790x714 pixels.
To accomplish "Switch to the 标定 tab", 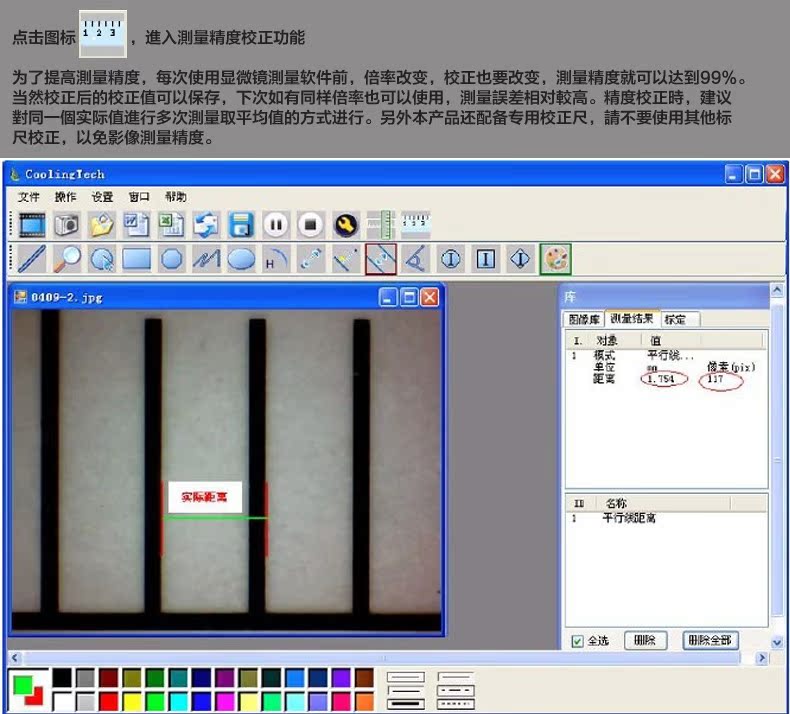I will click(675, 319).
